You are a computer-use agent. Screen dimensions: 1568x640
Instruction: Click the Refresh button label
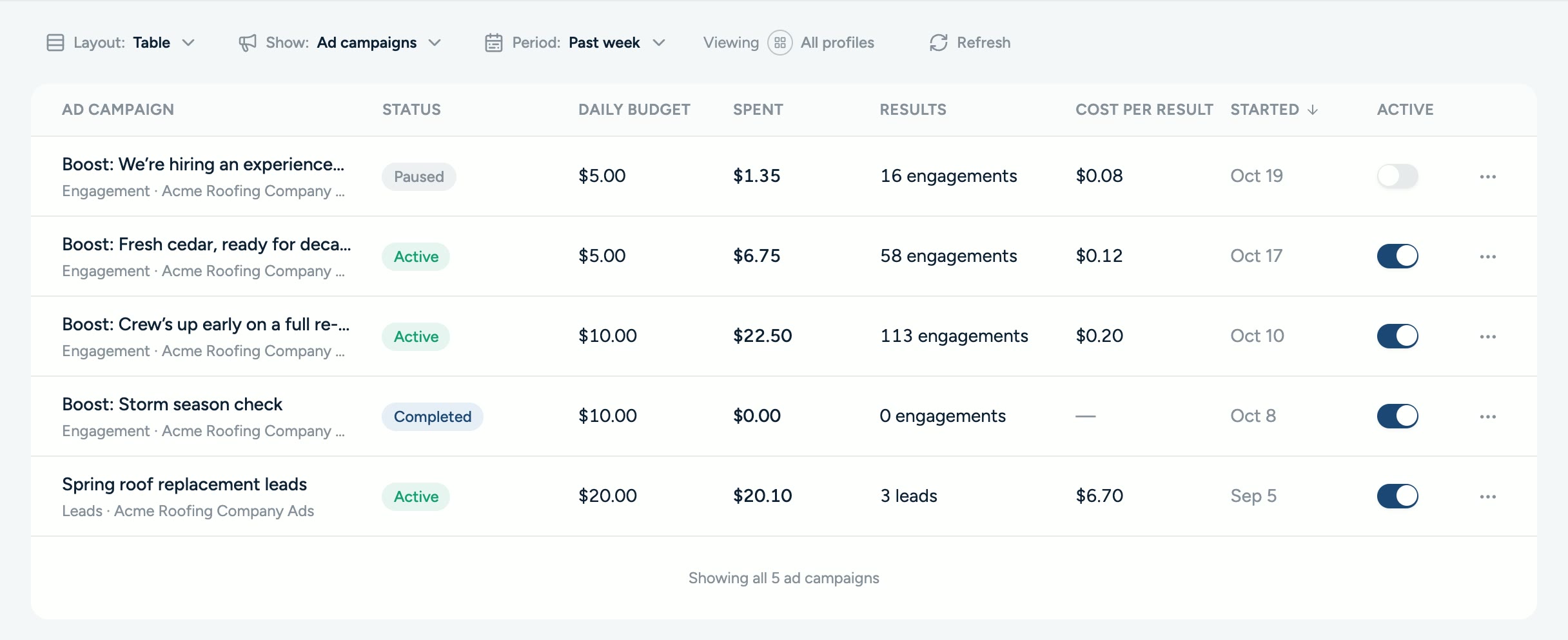click(x=984, y=43)
